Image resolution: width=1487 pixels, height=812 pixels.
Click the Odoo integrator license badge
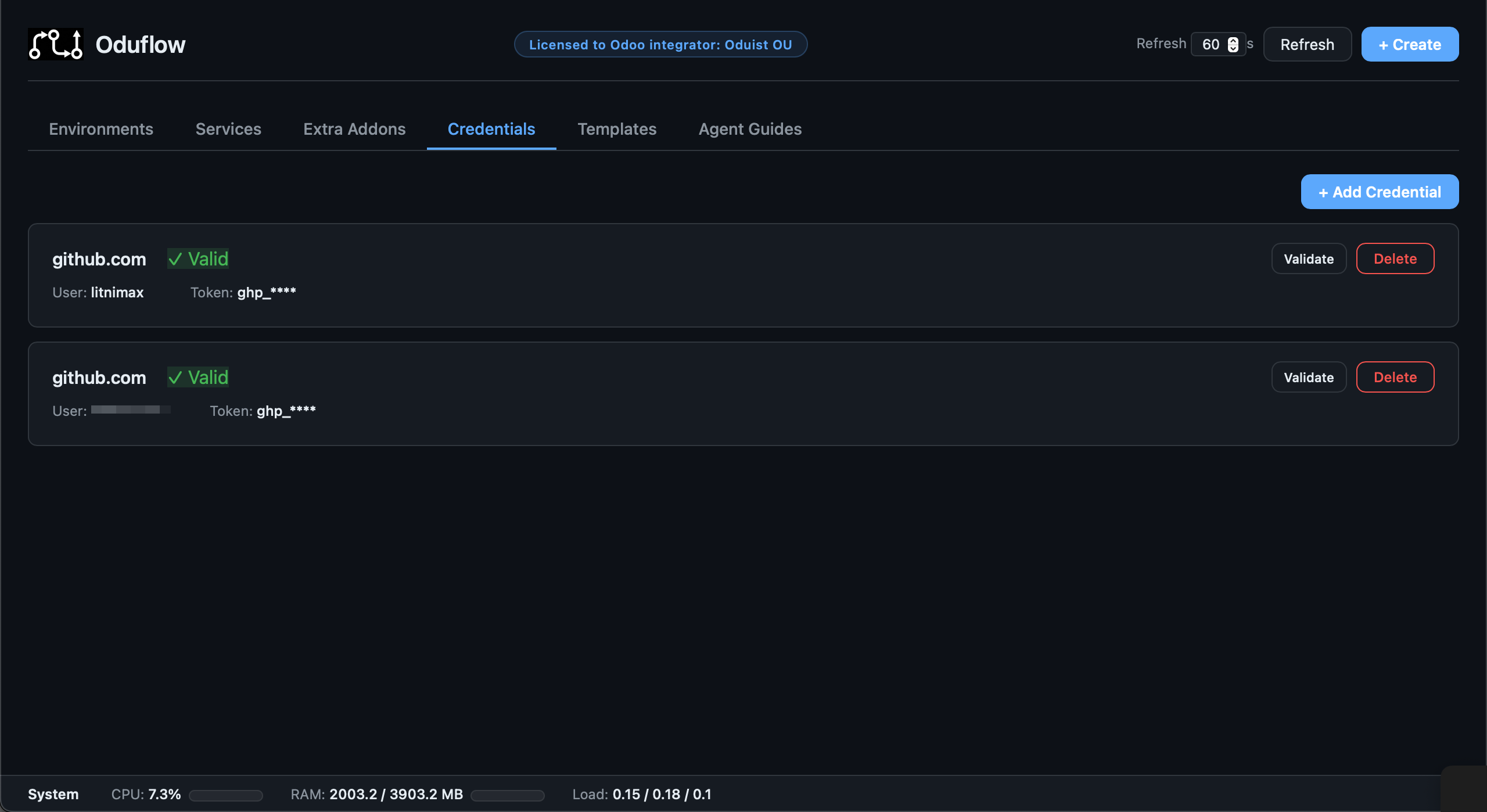[x=660, y=45]
